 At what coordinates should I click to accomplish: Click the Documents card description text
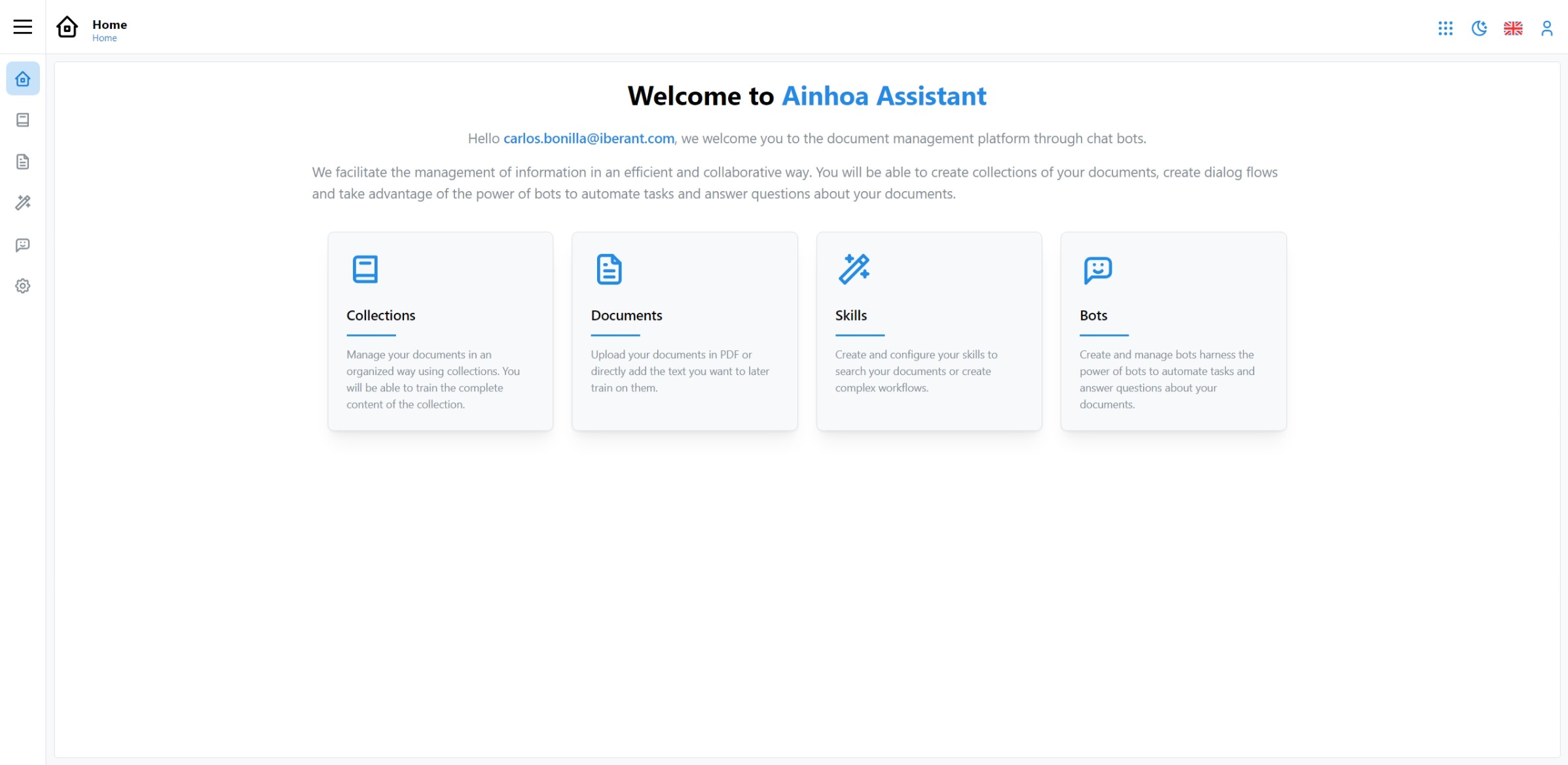point(680,371)
